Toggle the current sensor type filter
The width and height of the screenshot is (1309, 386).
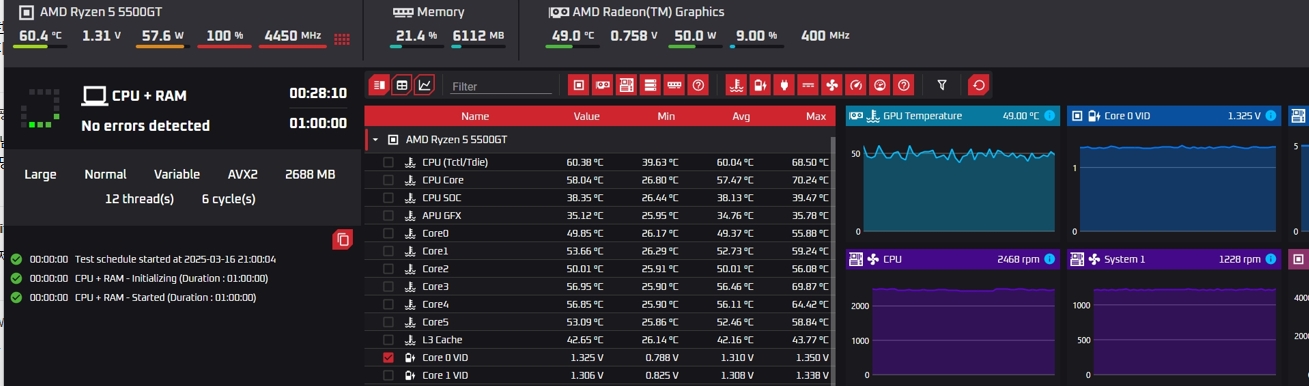click(808, 85)
